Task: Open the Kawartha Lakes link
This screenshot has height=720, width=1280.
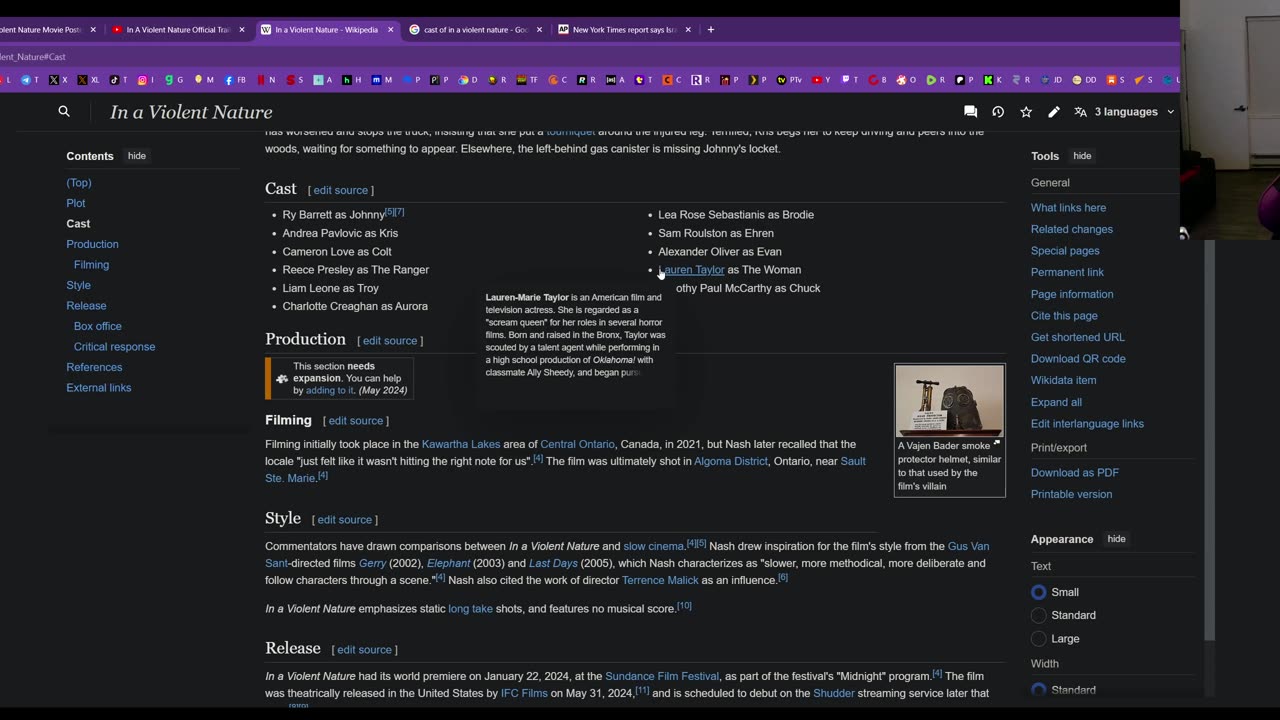Action: 461,444
